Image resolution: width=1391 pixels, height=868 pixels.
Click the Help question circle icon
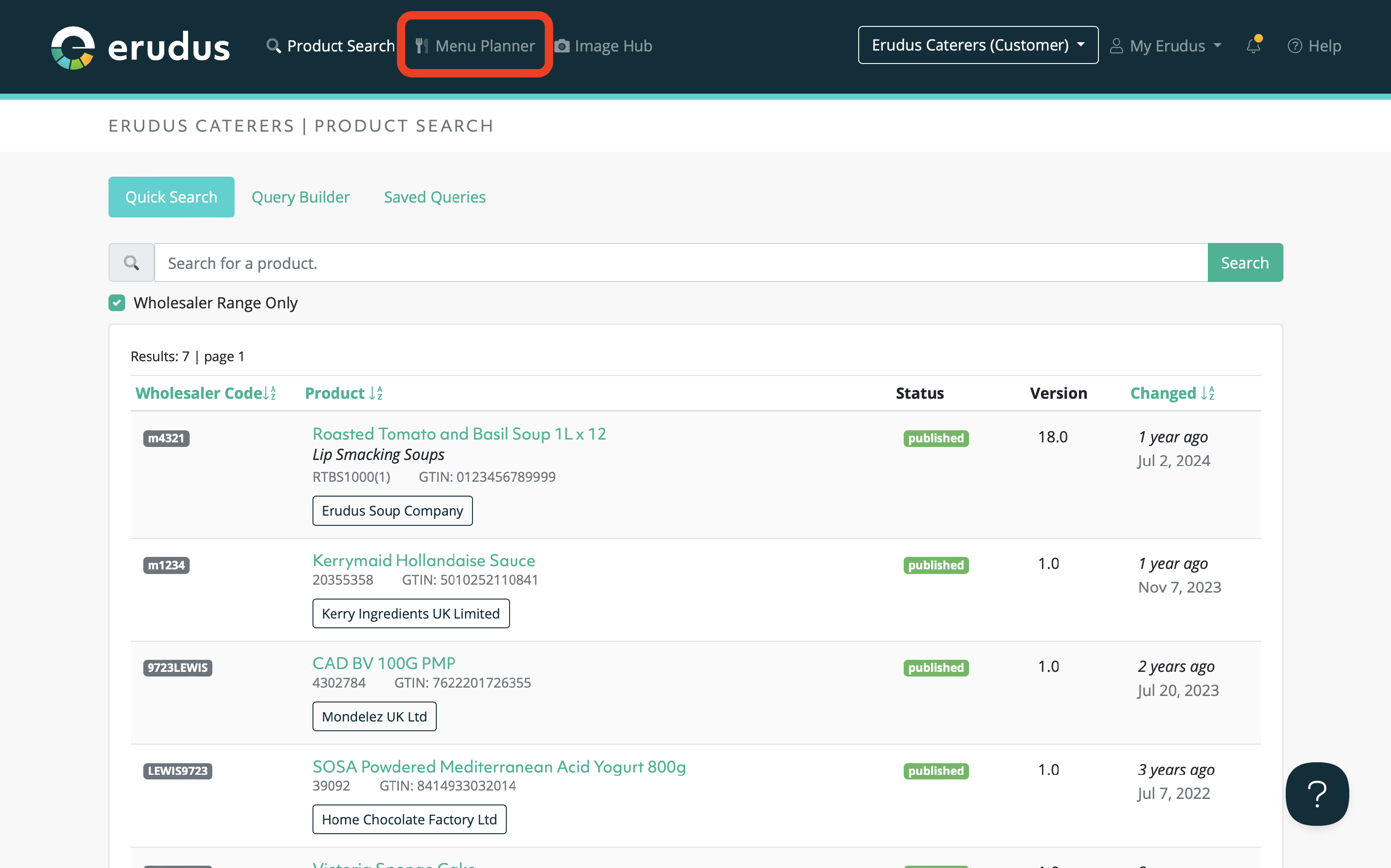pos(1295,46)
